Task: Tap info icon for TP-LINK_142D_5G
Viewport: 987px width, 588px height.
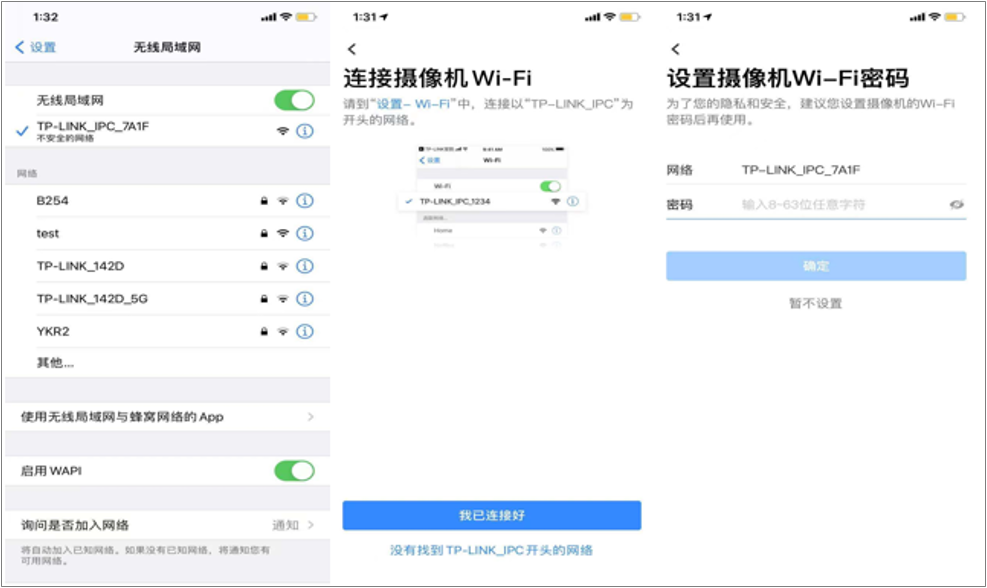Action: [x=306, y=299]
